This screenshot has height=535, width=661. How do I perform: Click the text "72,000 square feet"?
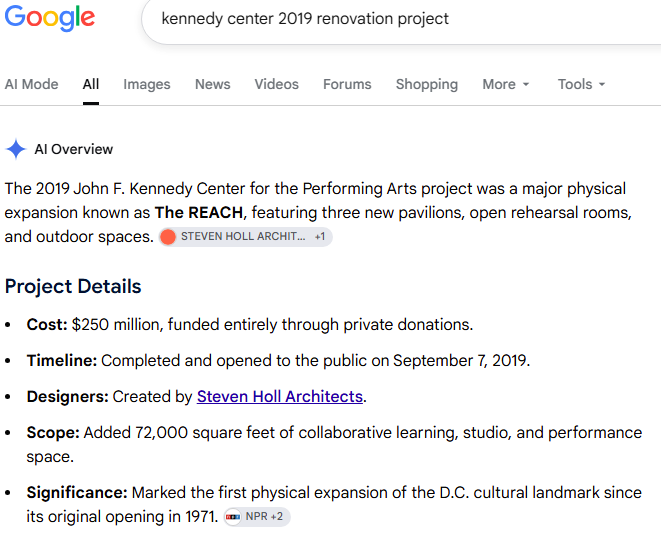tap(204, 433)
